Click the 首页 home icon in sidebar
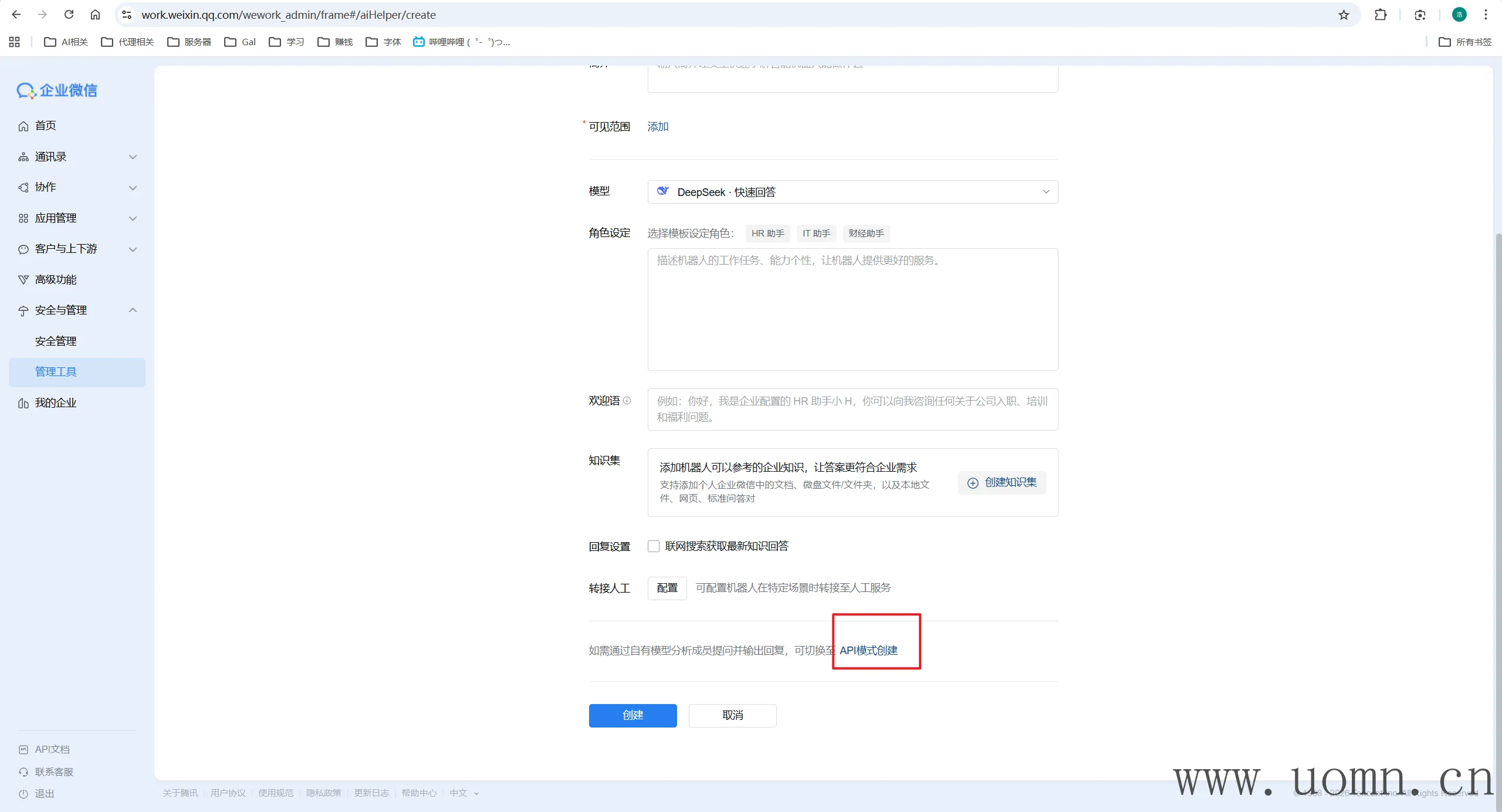1502x812 pixels. coord(23,126)
